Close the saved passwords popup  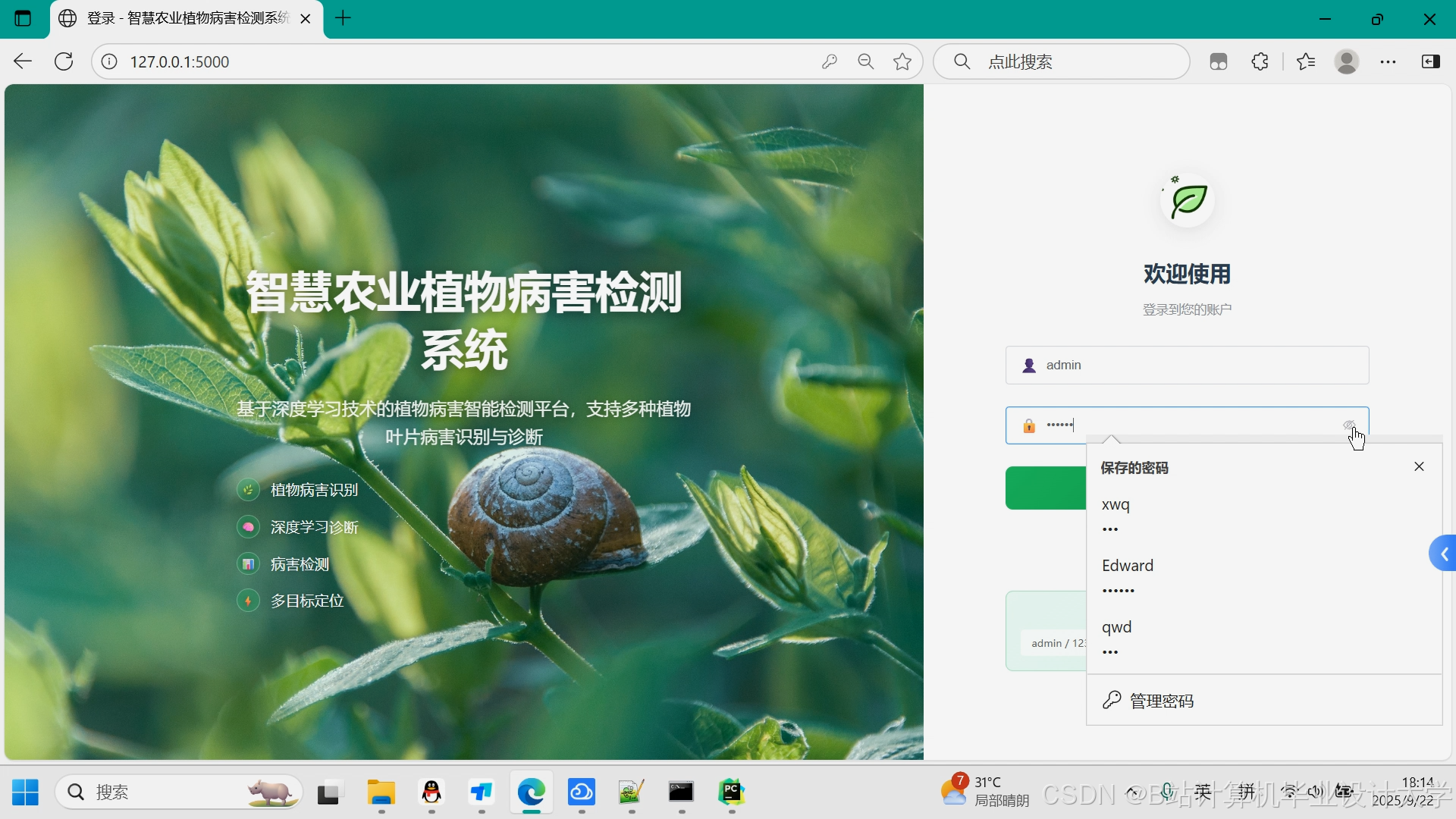1419,466
